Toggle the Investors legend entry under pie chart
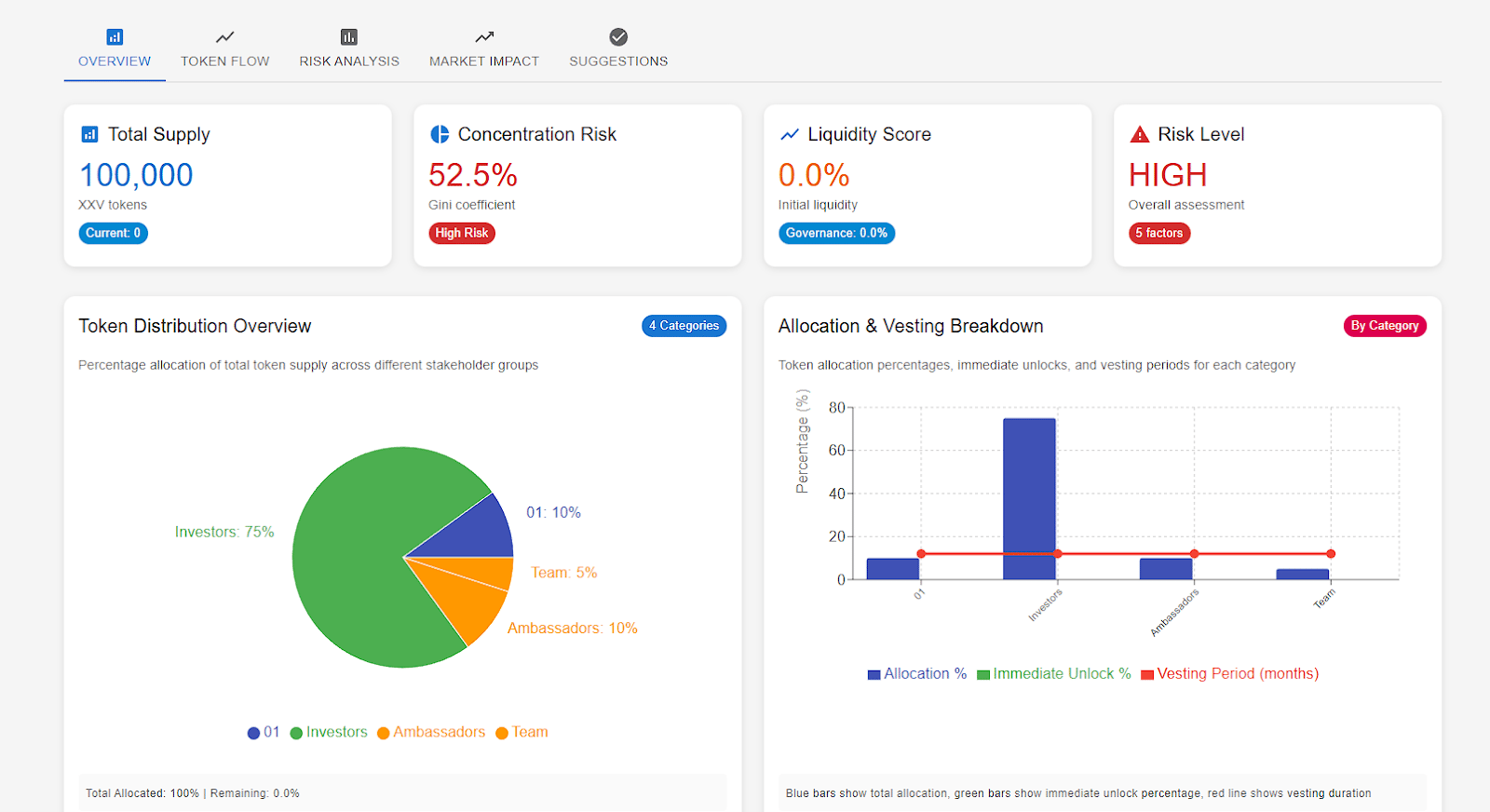This screenshot has width=1490, height=812. [329, 732]
